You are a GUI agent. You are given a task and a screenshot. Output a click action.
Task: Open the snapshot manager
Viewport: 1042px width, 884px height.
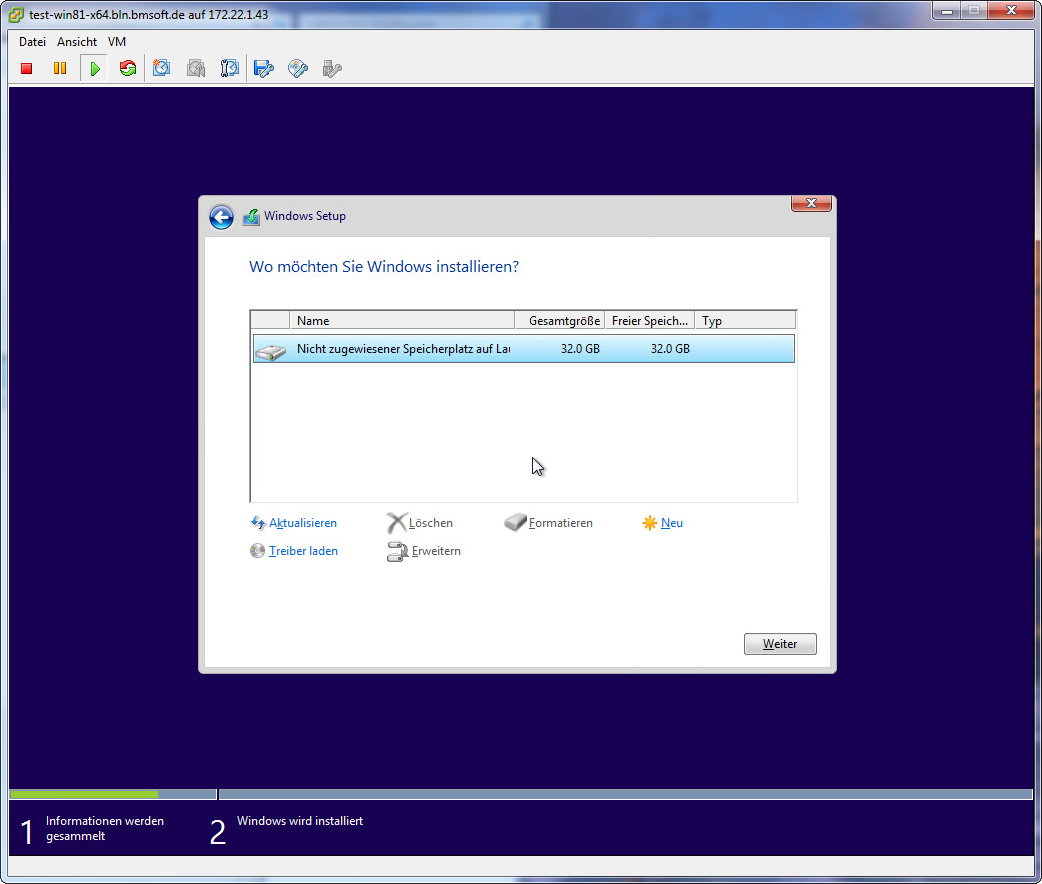click(x=229, y=68)
